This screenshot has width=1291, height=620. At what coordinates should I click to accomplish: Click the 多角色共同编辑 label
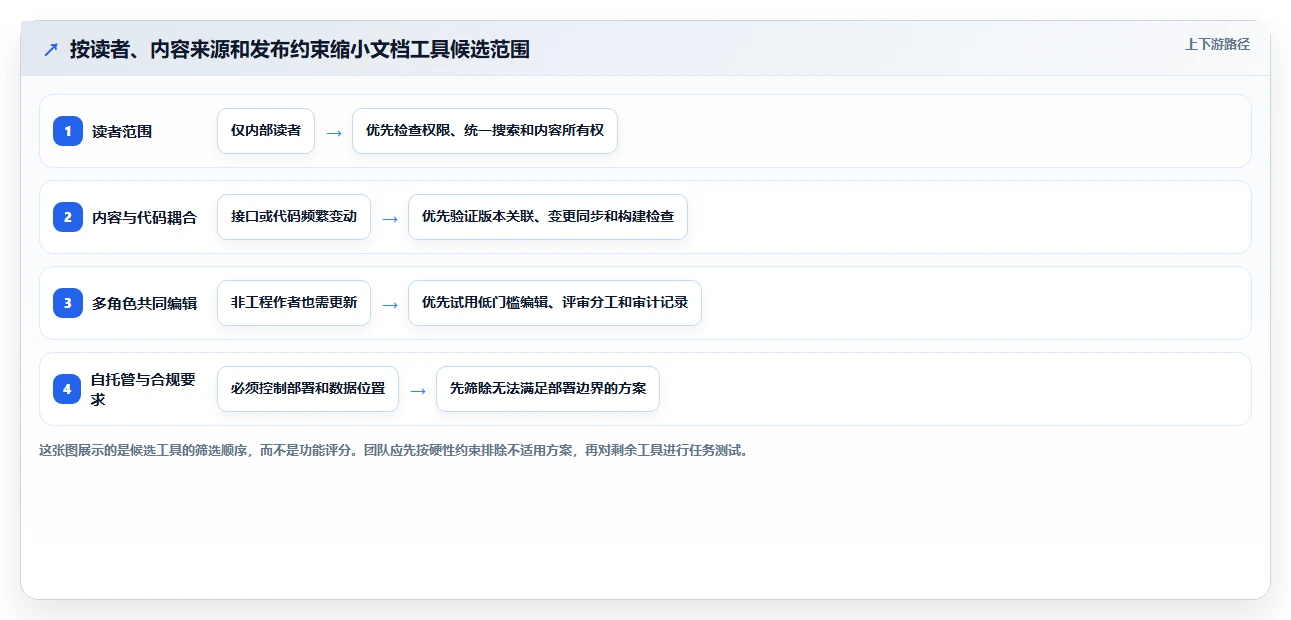point(144,303)
